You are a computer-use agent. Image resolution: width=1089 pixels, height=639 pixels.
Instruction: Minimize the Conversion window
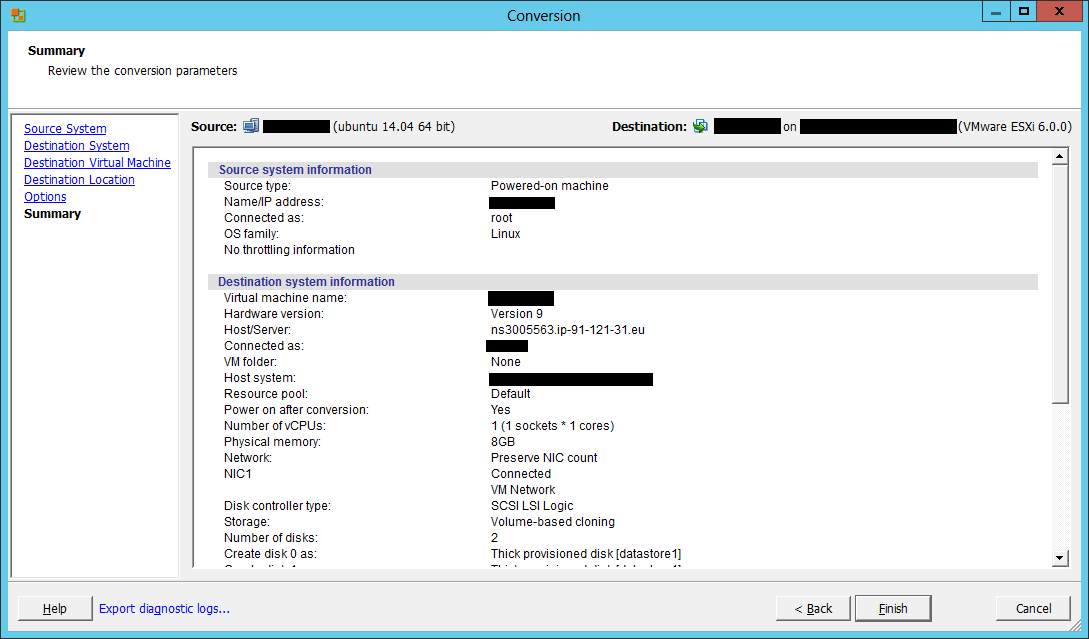996,12
